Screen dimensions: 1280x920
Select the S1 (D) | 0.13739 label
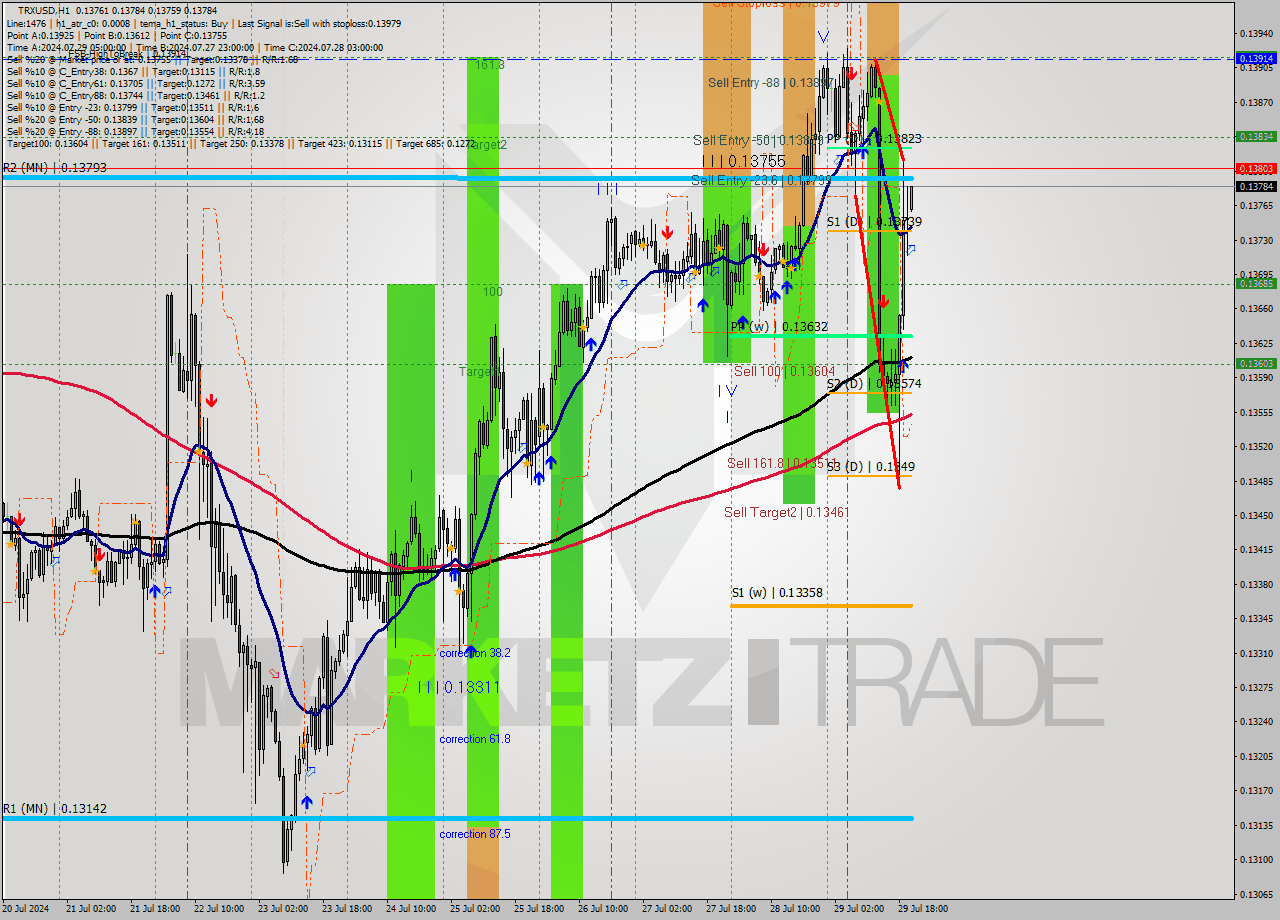[874, 222]
